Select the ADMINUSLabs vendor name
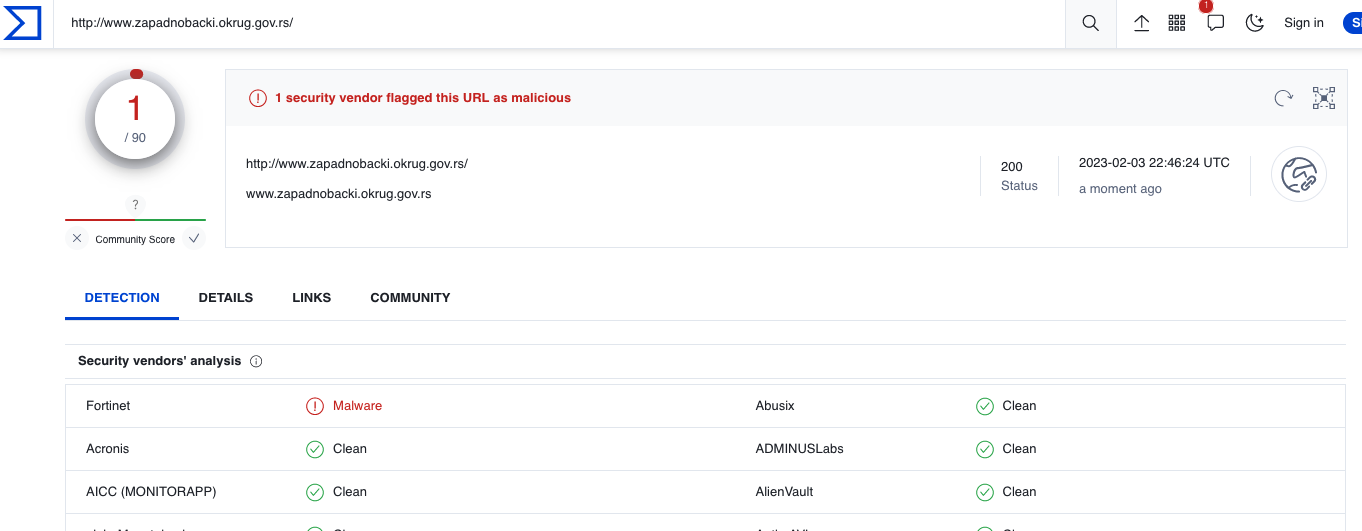The image size is (1362, 531). (x=800, y=449)
